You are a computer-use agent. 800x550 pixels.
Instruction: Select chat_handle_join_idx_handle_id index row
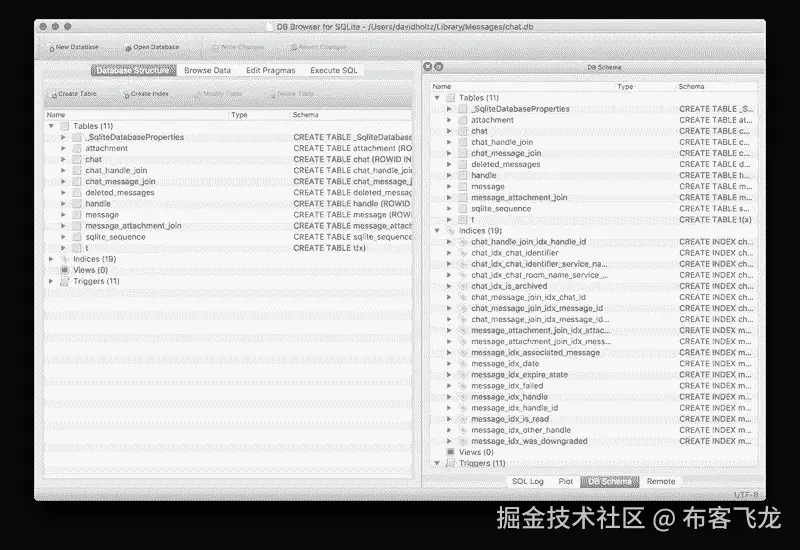(594, 242)
